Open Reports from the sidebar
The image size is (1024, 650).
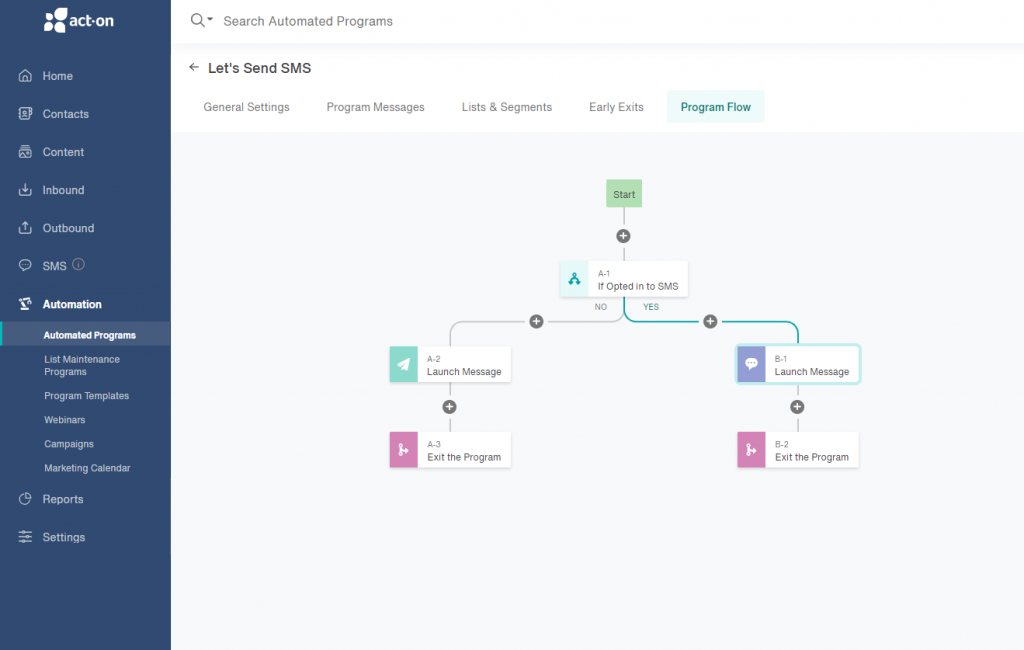61,499
